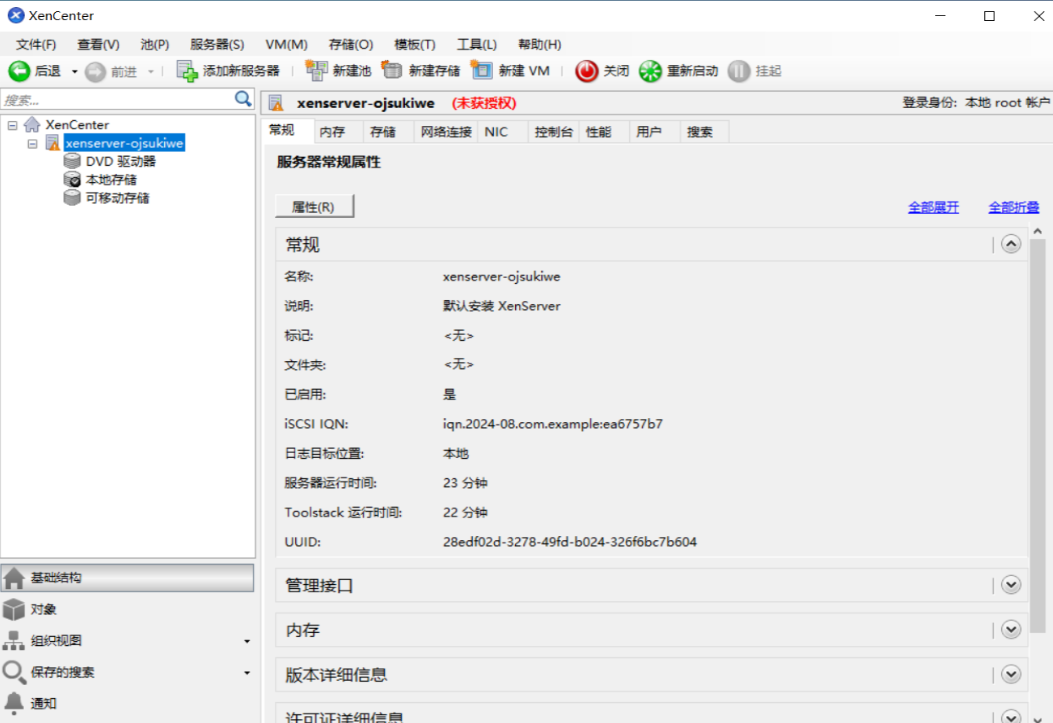The image size is (1053, 723).
Task: Open the 服务器(S) menu
Action: click(217, 44)
